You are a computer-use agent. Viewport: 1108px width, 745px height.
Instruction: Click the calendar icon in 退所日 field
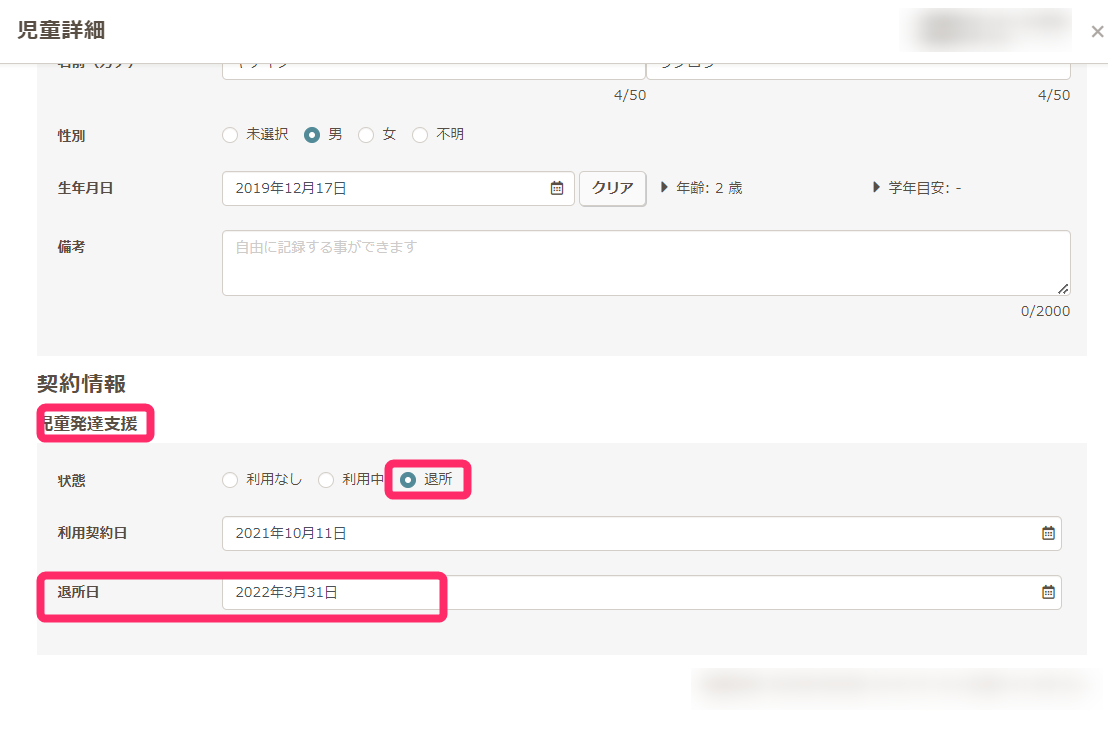1048,592
